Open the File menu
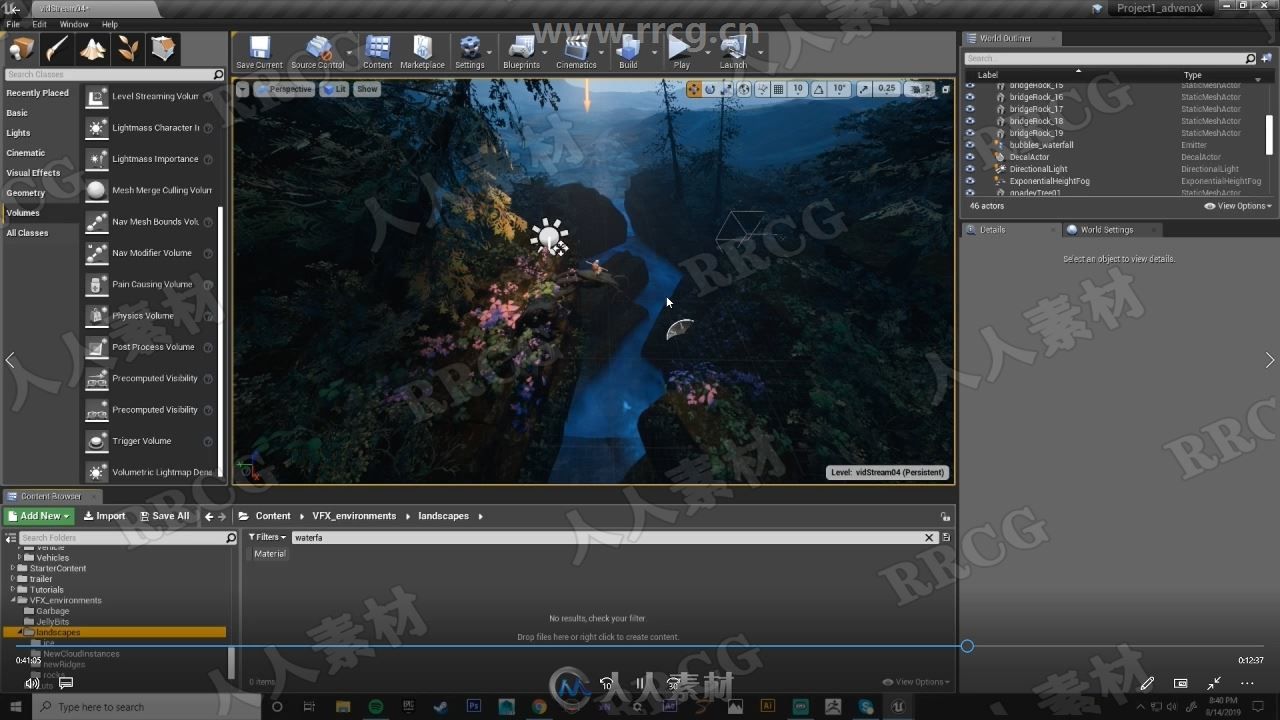This screenshot has height=720, width=1280. pyautogui.click(x=13, y=24)
